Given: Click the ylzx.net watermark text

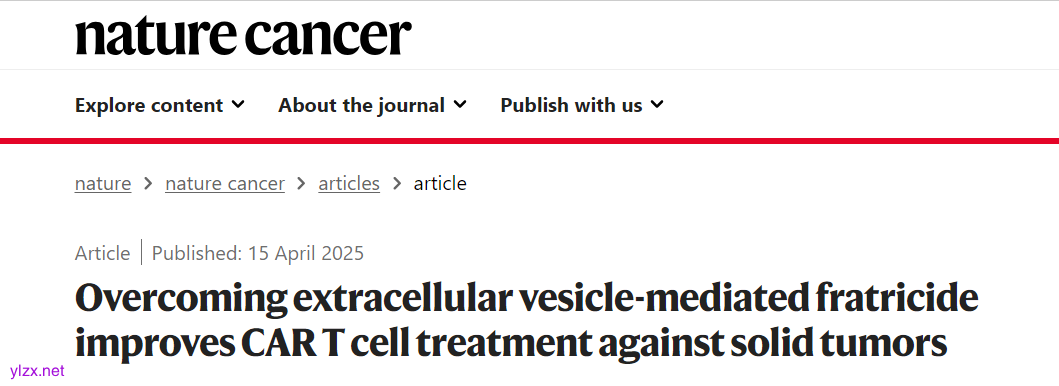Looking at the screenshot, I should [38, 370].
